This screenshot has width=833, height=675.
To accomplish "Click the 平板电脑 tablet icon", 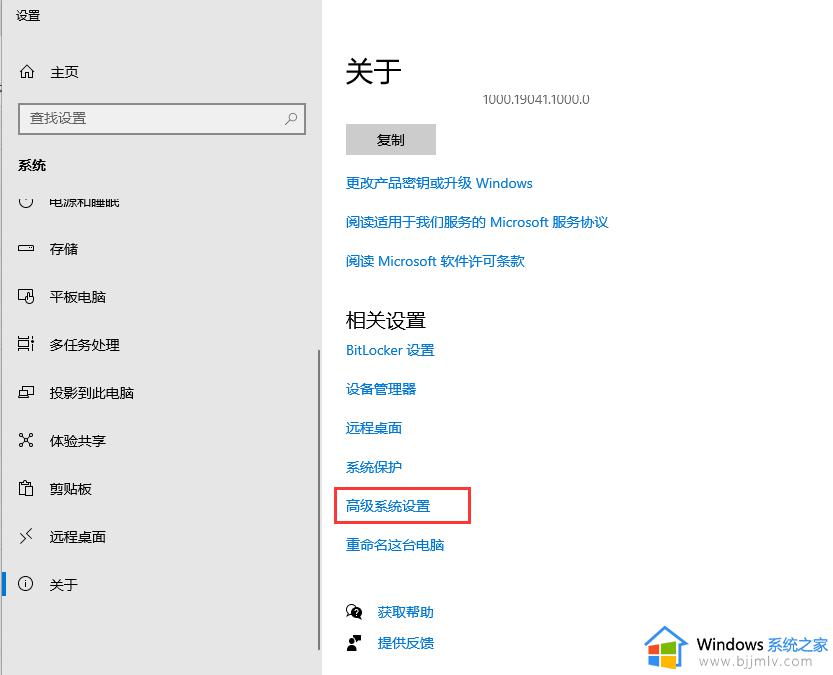I will (x=26, y=296).
